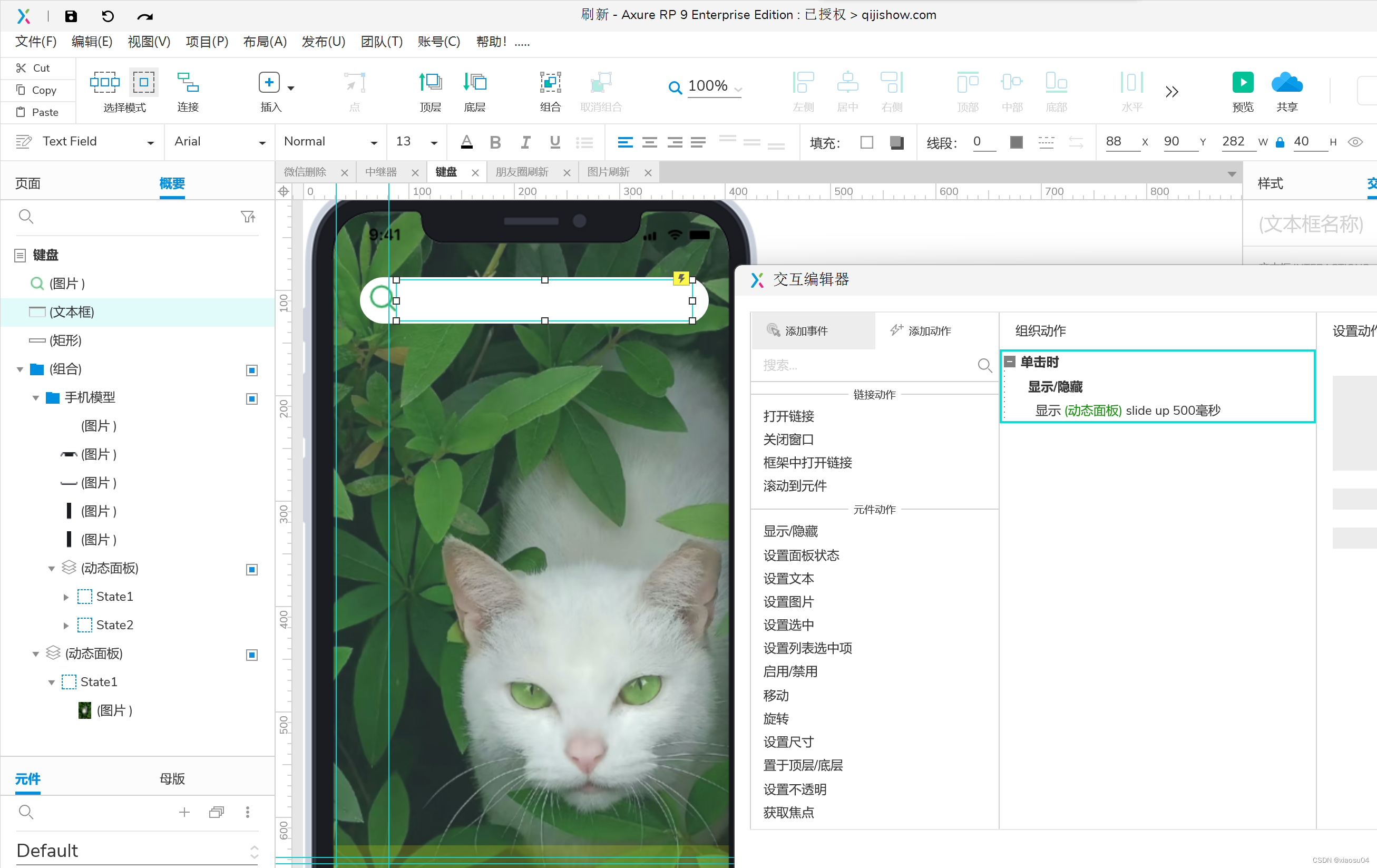
Task: Show more toolbar items chevron
Action: point(1171,92)
